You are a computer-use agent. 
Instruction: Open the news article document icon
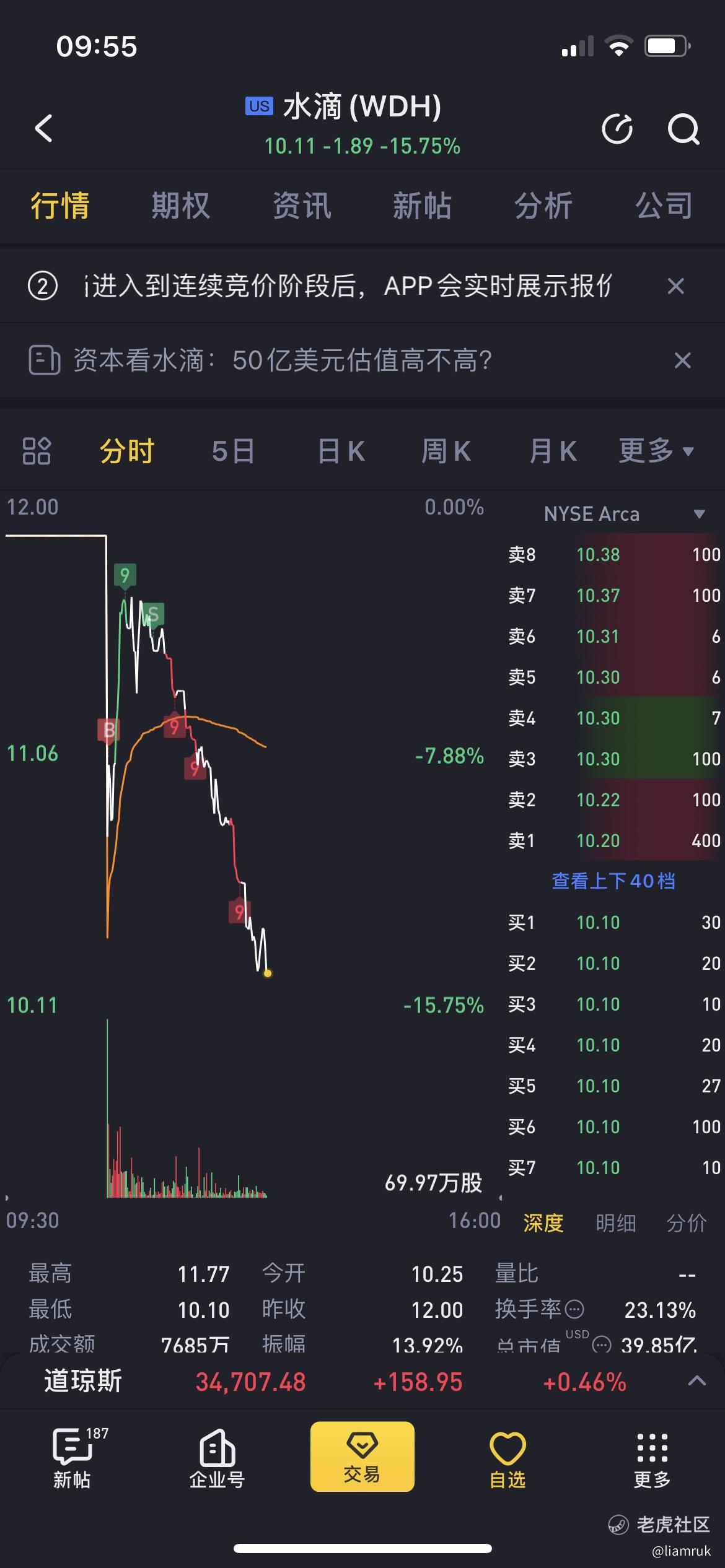coord(44,360)
